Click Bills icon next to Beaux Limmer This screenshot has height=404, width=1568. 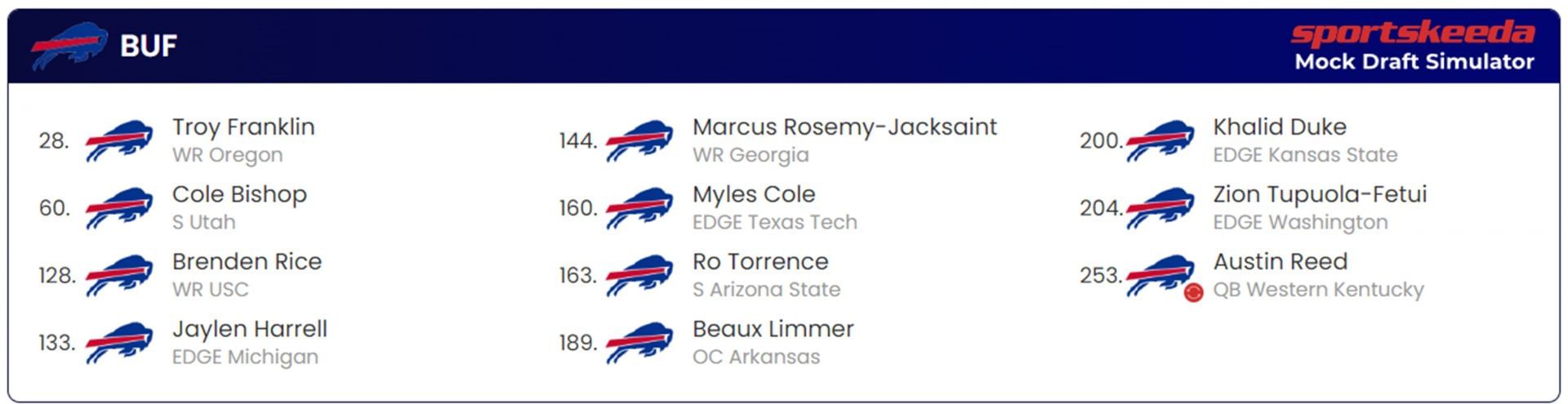tap(639, 343)
